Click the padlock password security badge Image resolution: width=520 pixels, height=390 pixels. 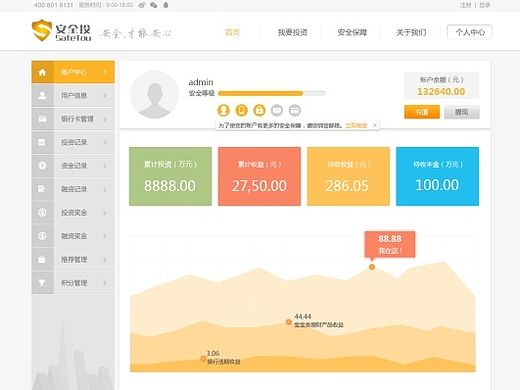pos(259,110)
